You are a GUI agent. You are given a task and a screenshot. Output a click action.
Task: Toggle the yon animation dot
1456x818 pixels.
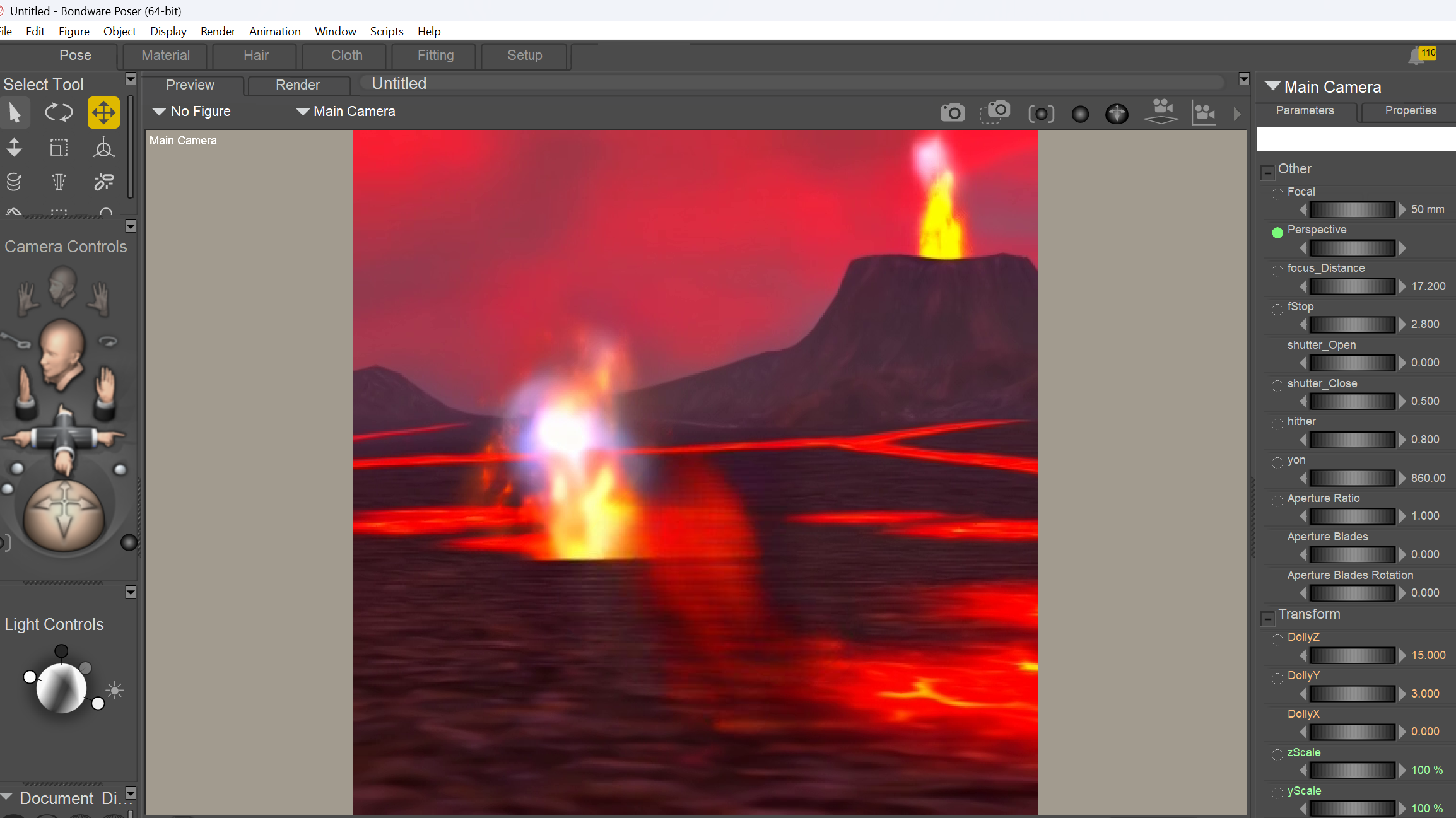1277,462
